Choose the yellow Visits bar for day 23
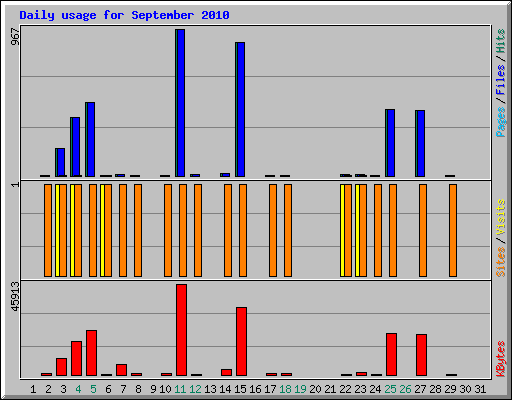 click(x=357, y=230)
